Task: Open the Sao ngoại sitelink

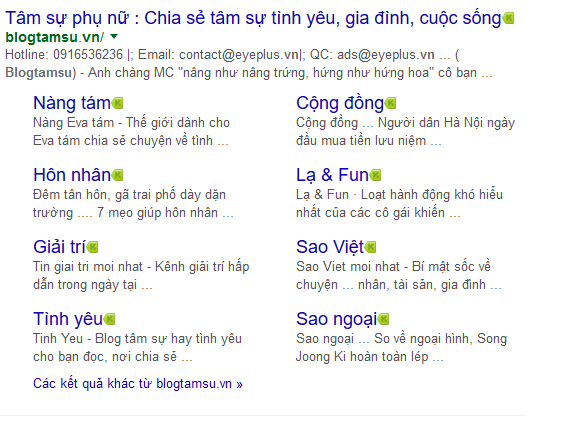Action: pos(336,319)
